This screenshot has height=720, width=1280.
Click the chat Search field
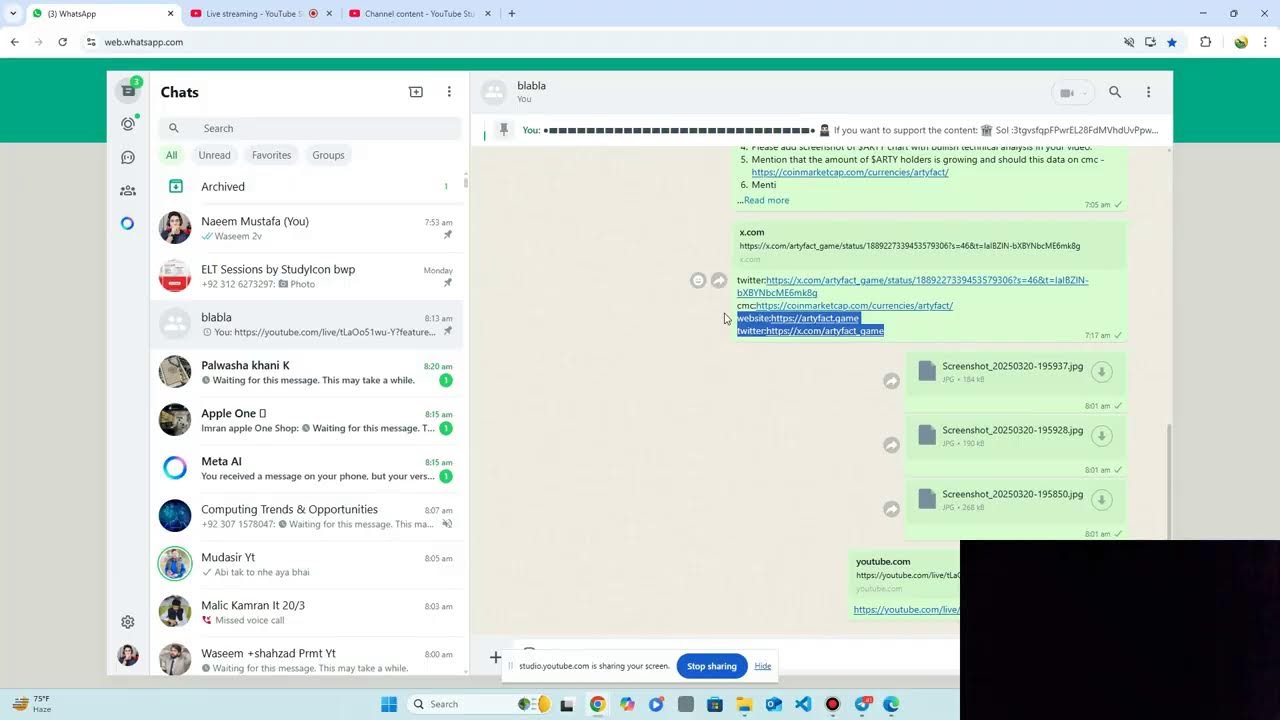309,128
